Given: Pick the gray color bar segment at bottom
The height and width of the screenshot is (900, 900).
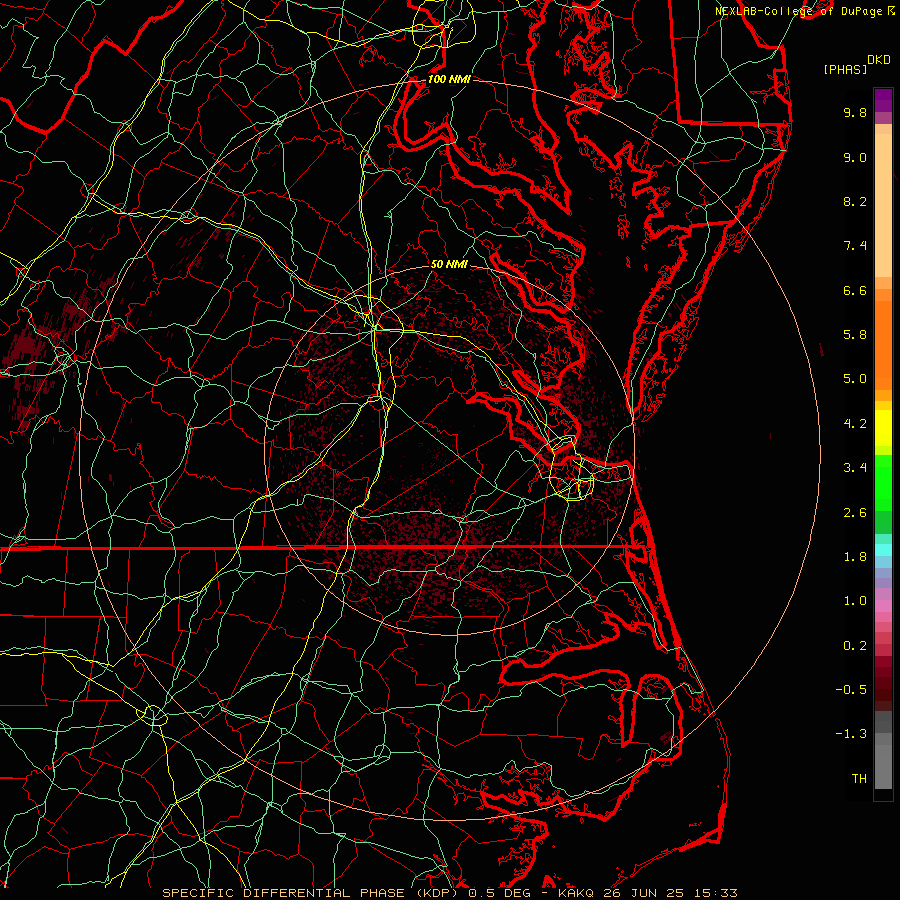Looking at the screenshot, I should 883,766.
